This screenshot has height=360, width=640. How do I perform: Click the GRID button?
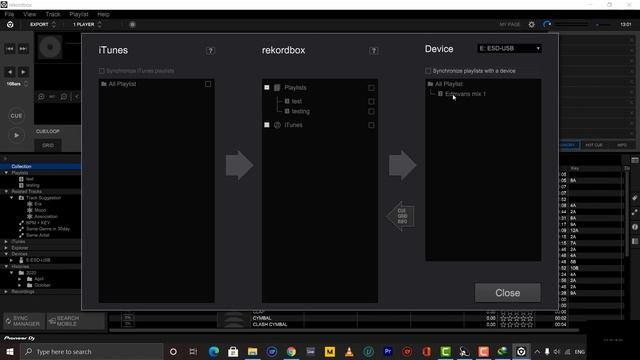point(48,145)
